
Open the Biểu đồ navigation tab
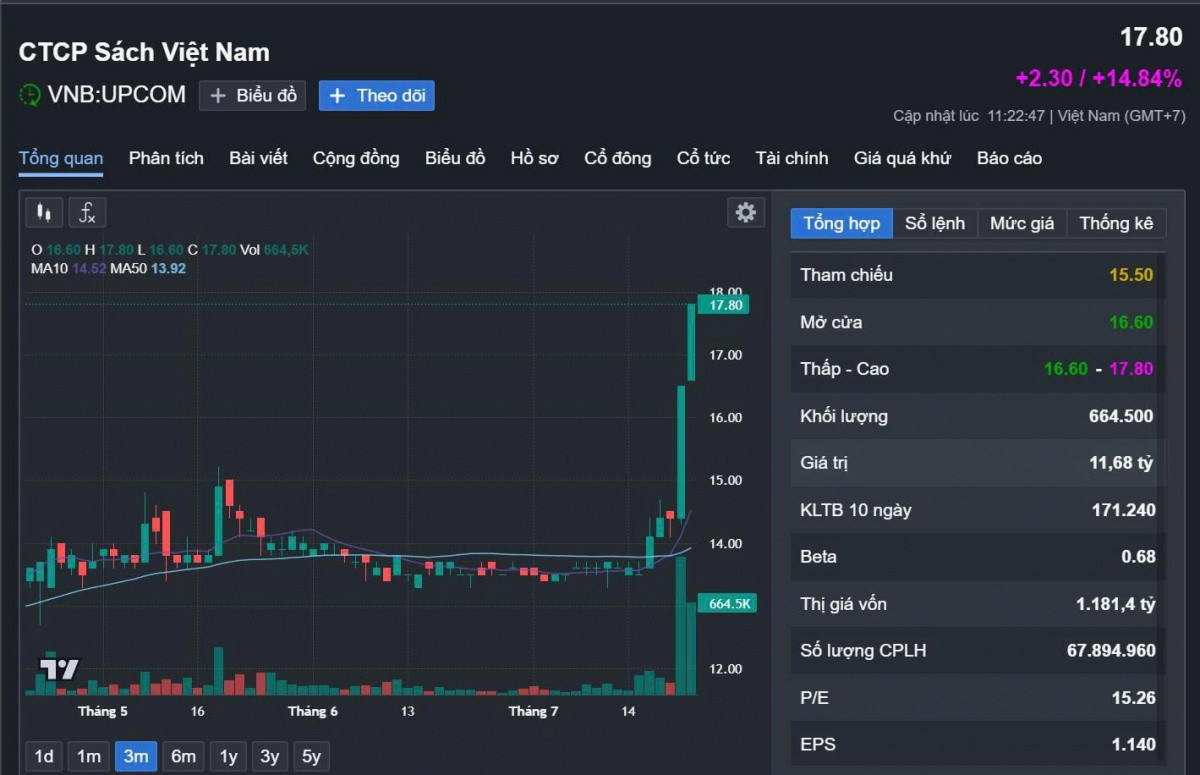click(455, 158)
